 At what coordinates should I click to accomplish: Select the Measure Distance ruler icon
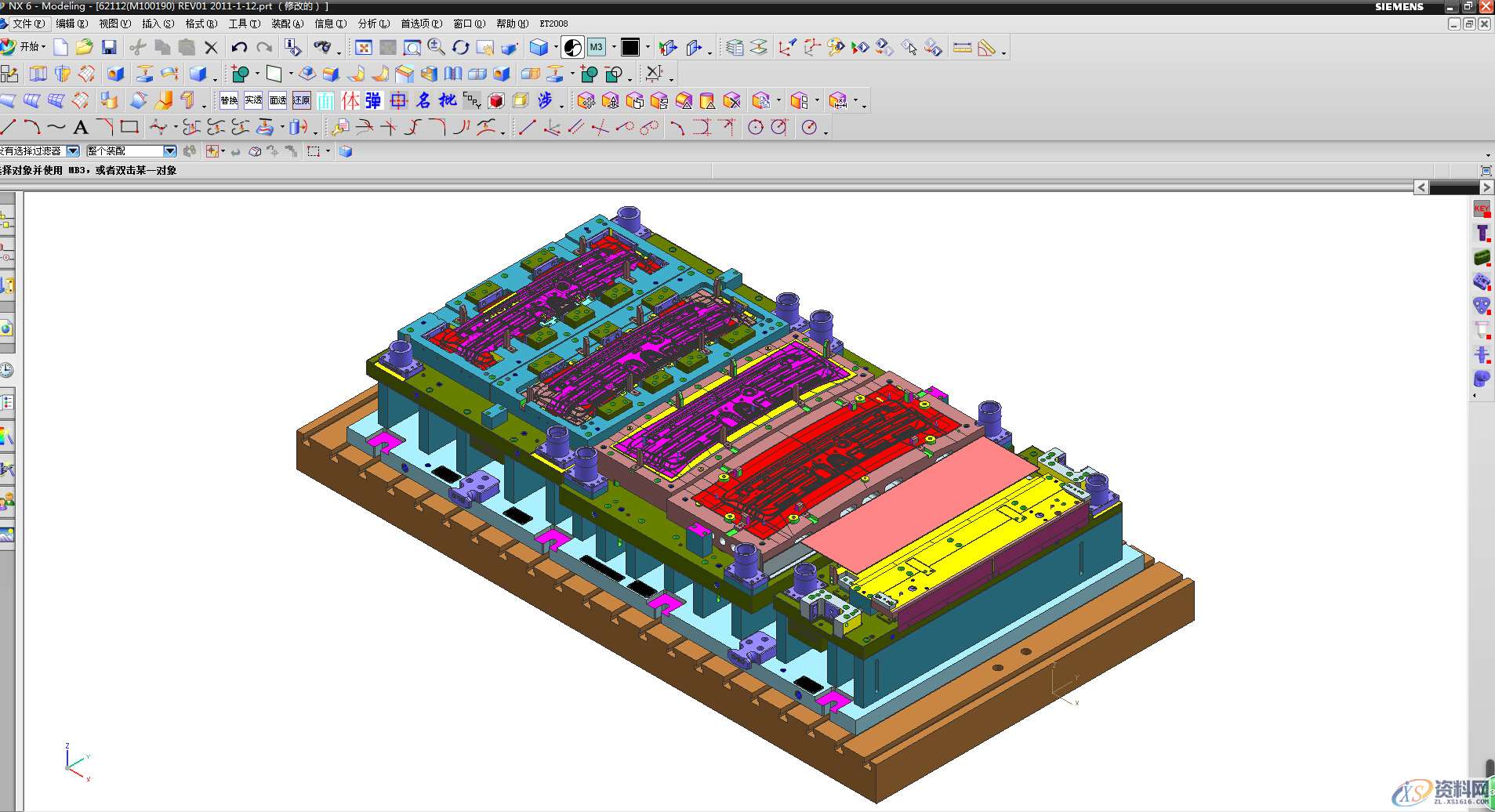(962, 48)
